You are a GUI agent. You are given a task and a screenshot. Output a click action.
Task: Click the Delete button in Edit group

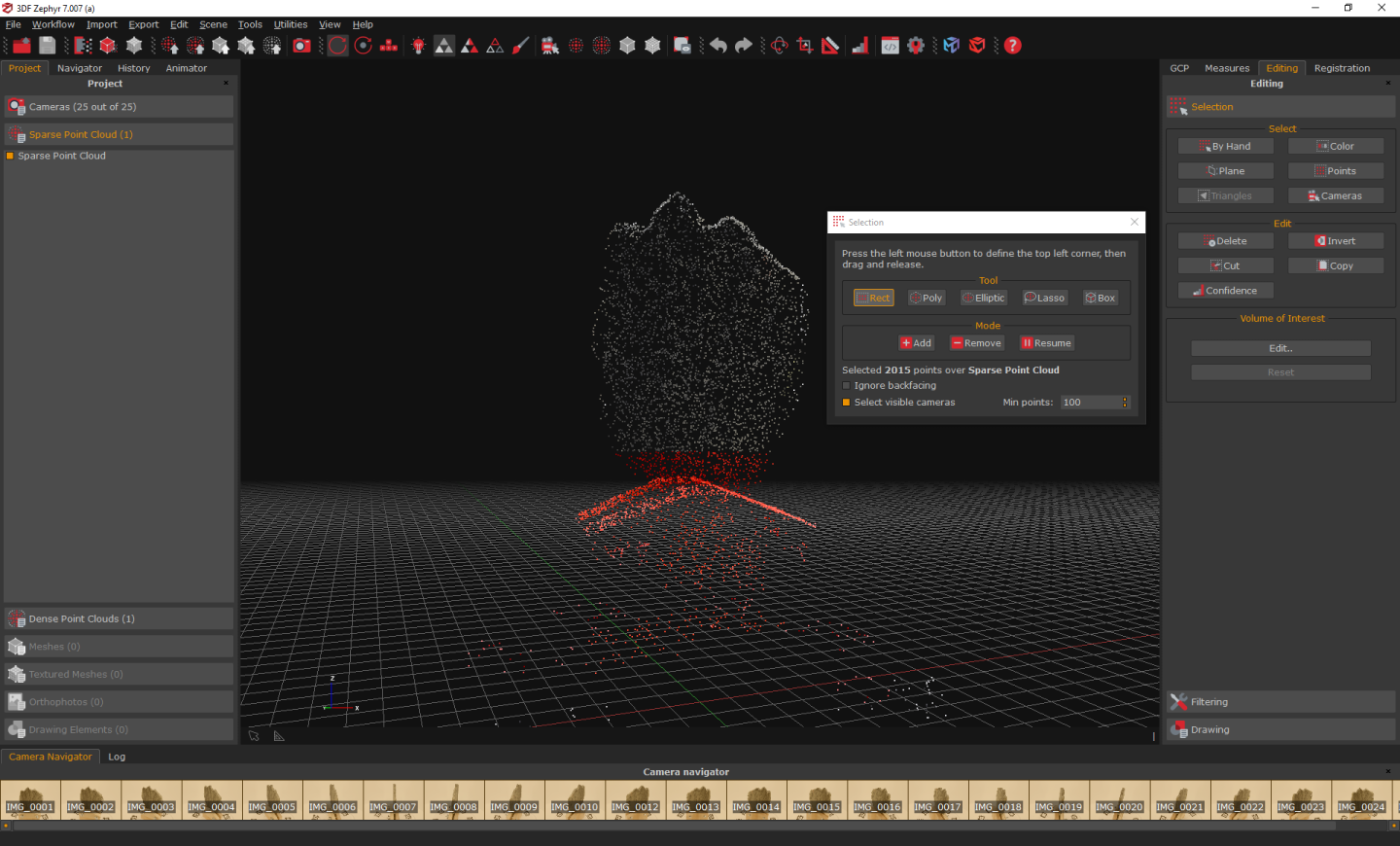[1226, 241]
